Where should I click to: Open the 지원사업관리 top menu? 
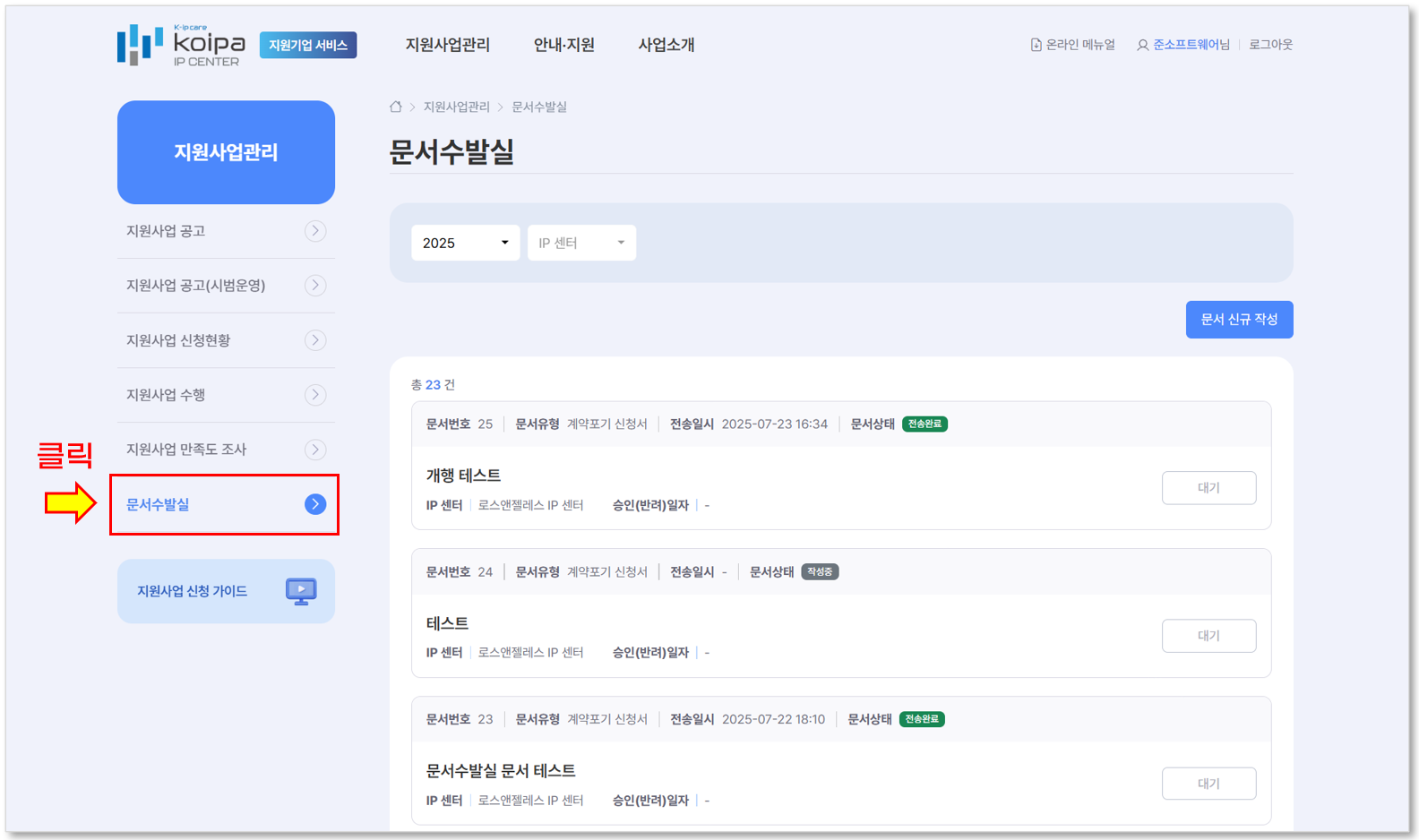[x=447, y=45]
